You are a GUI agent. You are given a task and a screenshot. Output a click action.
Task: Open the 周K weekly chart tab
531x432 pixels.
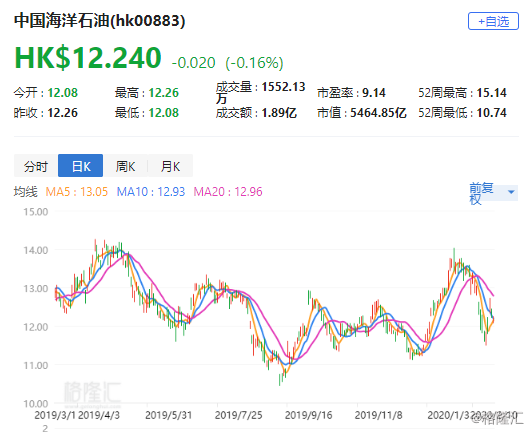[125, 166]
